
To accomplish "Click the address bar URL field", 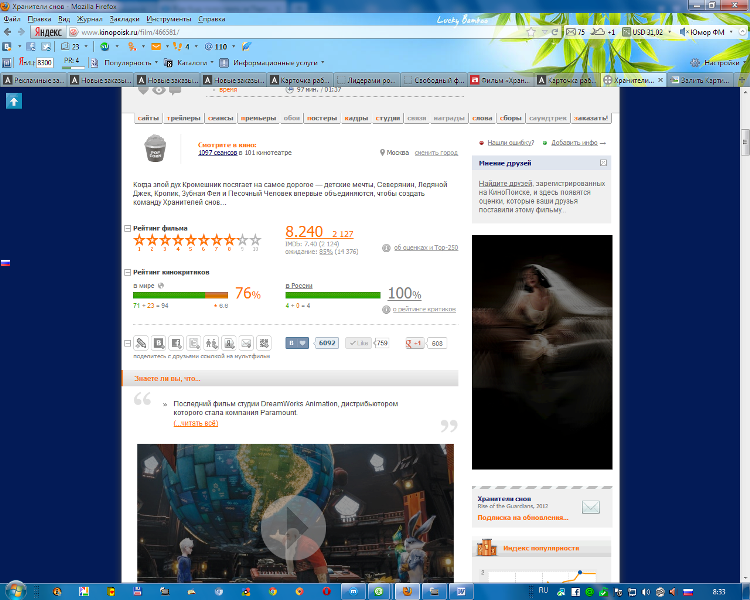I will click(297, 32).
